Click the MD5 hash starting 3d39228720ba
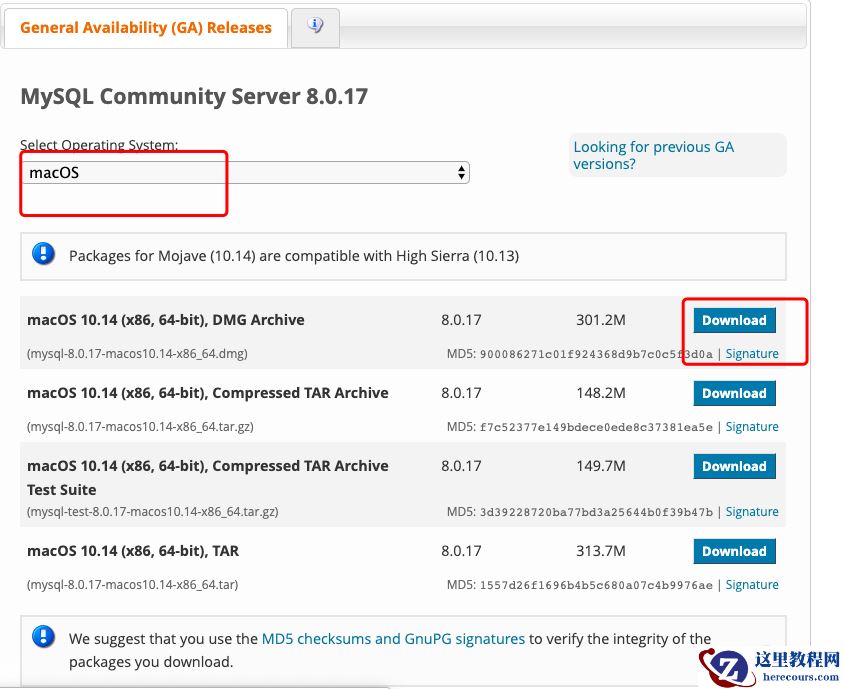 [x=596, y=512]
